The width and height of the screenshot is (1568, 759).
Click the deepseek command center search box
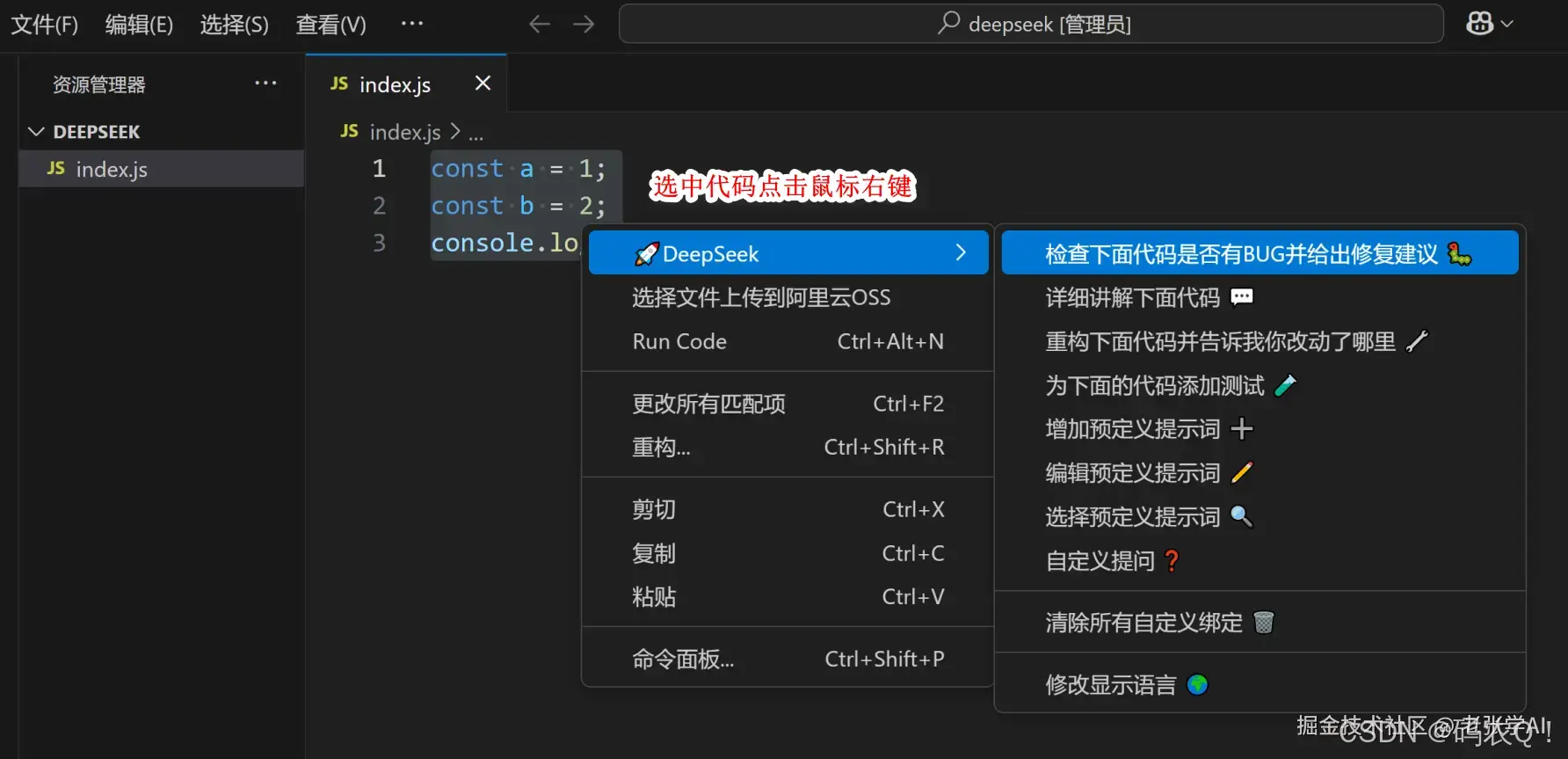point(1031,24)
